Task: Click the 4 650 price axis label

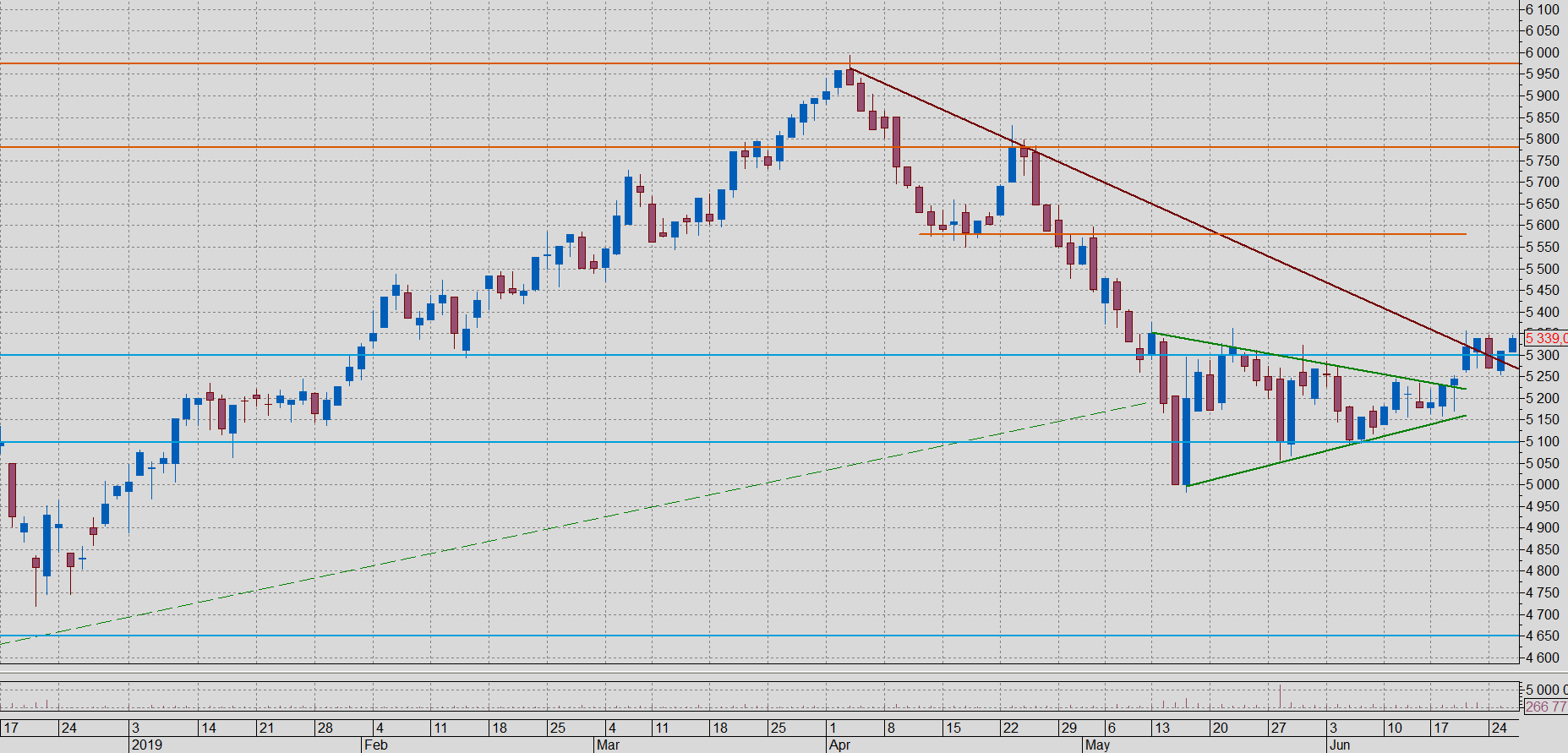Action: pyautogui.click(x=1543, y=636)
